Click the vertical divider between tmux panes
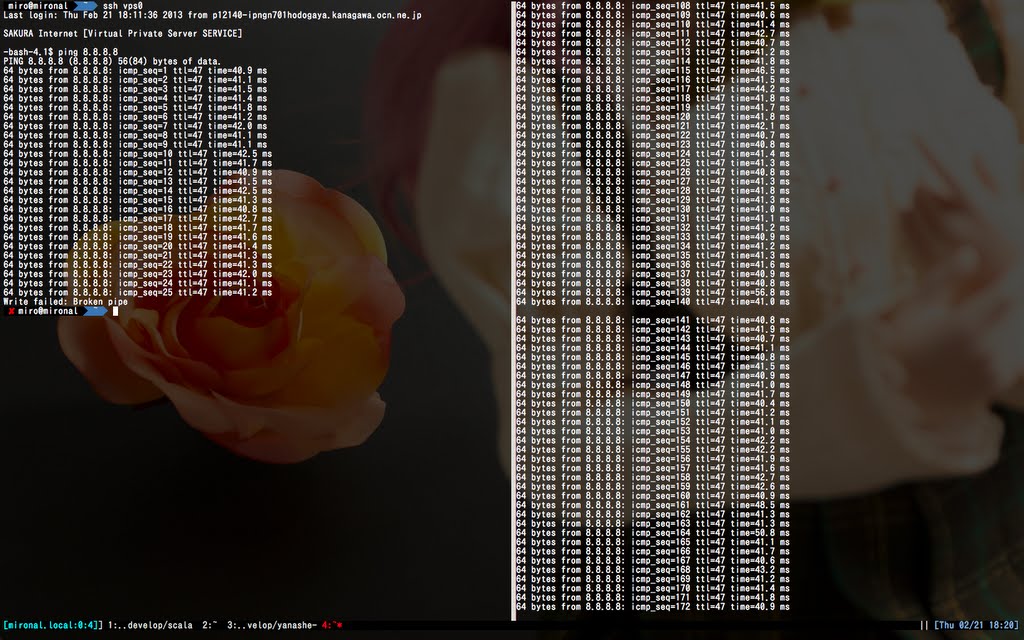 (x=513, y=310)
